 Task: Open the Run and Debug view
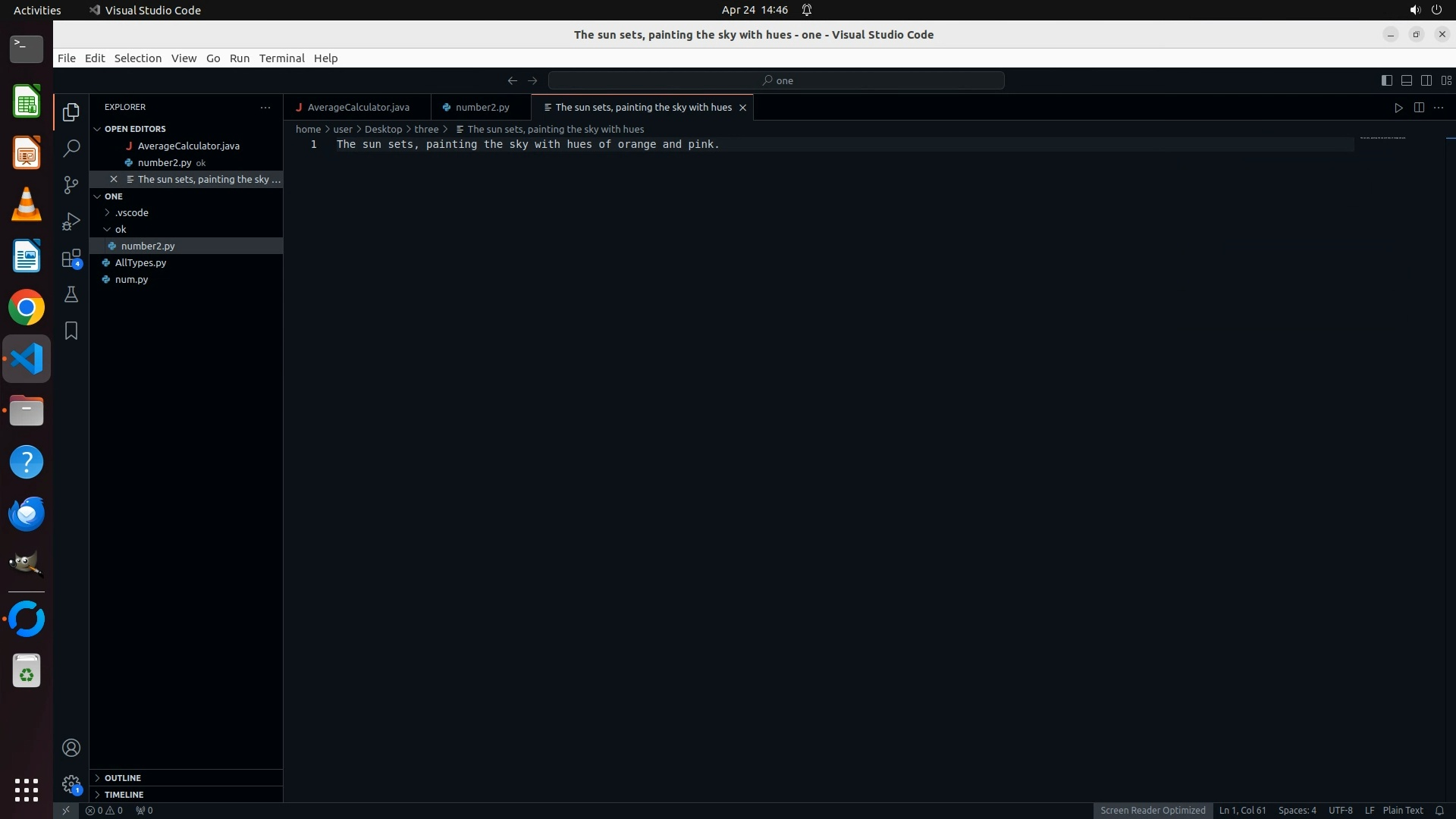[71, 221]
